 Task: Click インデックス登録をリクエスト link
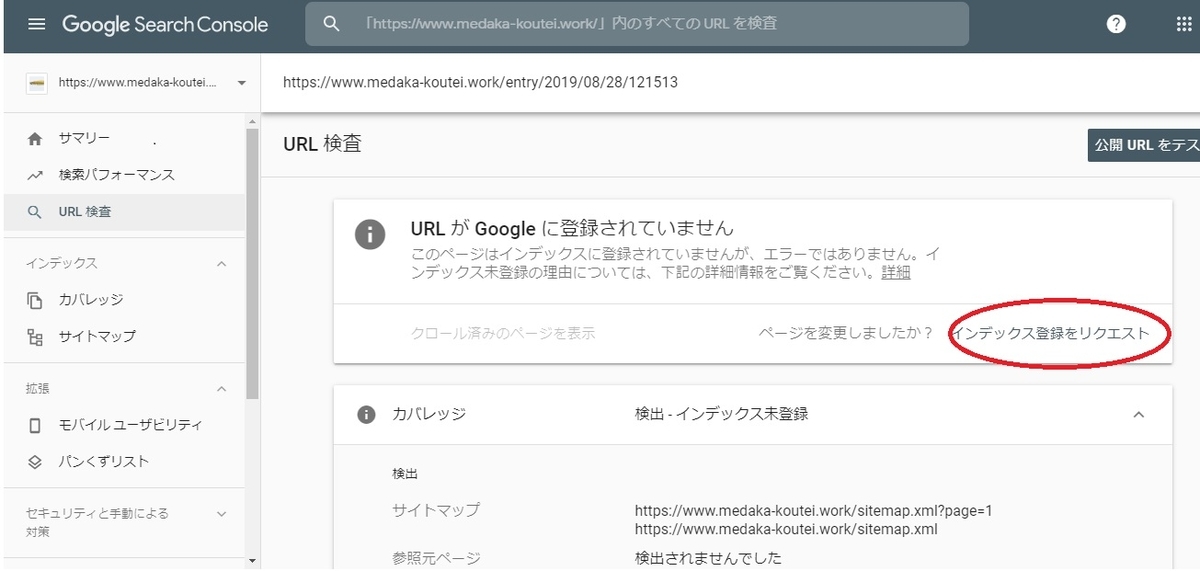click(x=1051, y=333)
